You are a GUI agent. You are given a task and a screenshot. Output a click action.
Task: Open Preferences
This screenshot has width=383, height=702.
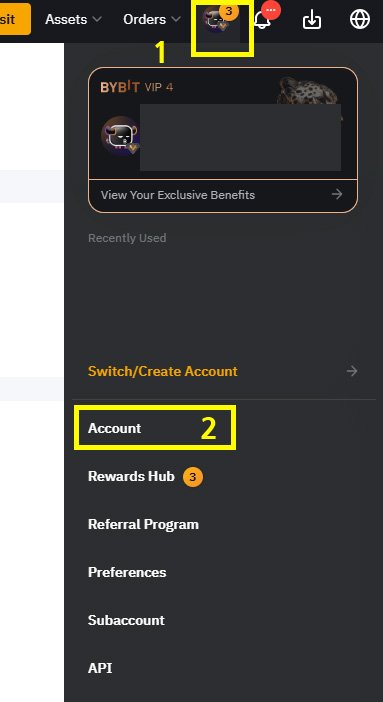pos(127,572)
